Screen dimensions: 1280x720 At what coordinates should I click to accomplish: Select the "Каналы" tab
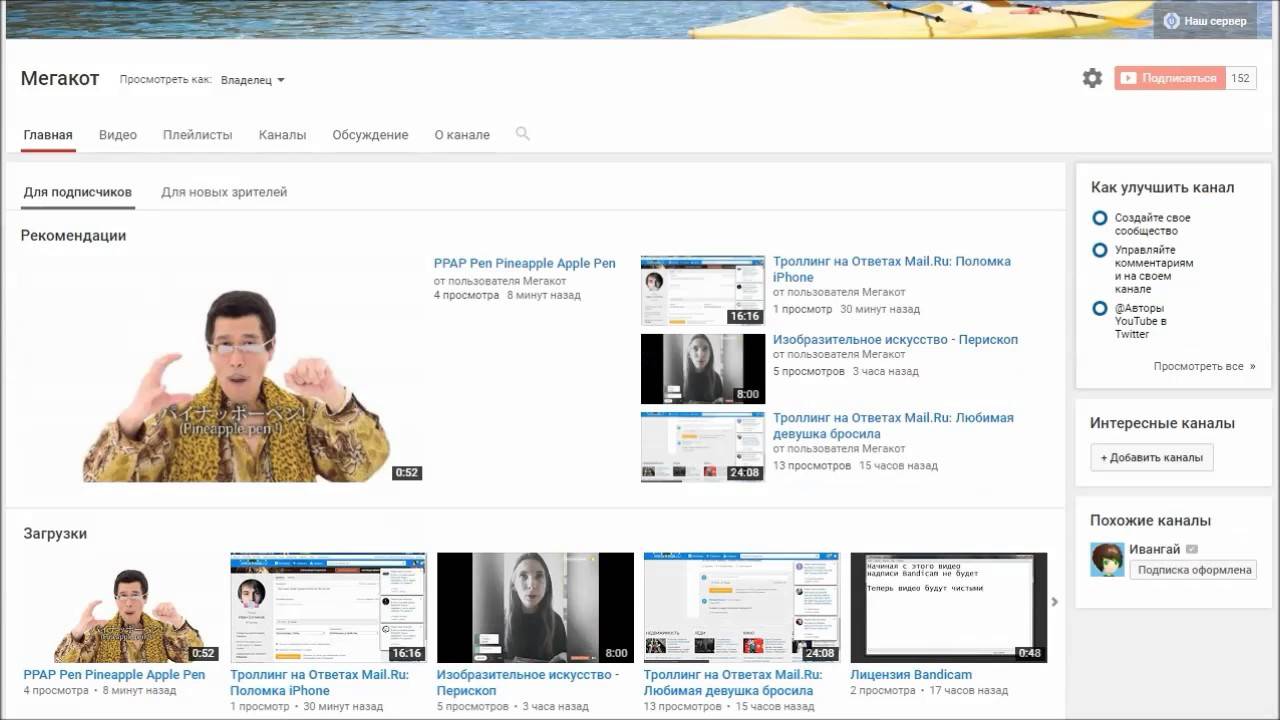(x=282, y=135)
